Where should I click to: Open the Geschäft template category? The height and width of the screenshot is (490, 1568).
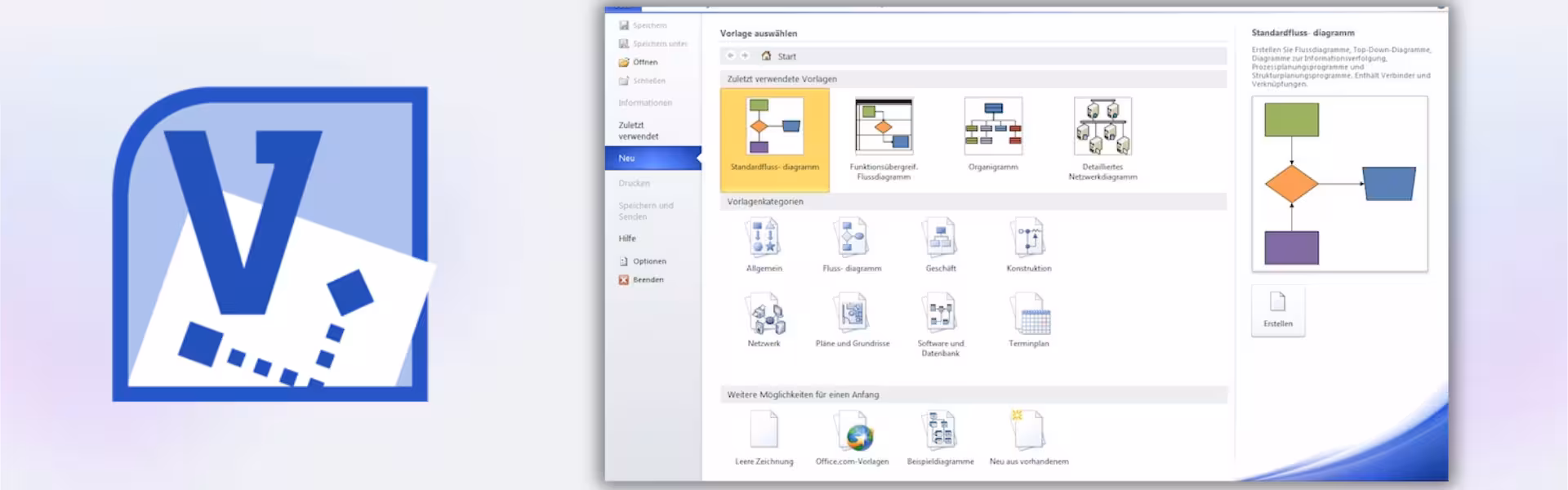[941, 245]
